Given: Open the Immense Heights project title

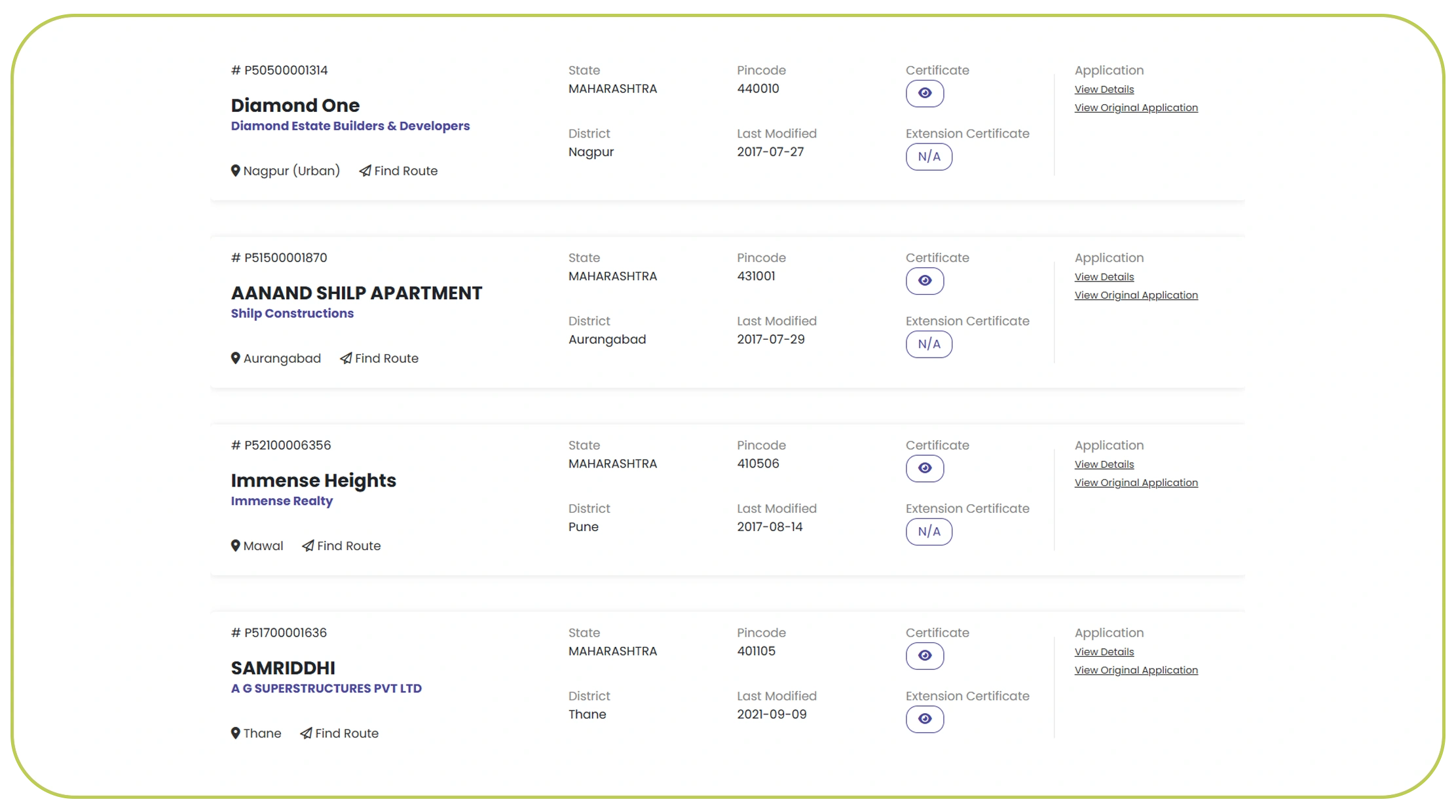Looking at the screenshot, I should pyautogui.click(x=313, y=481).
